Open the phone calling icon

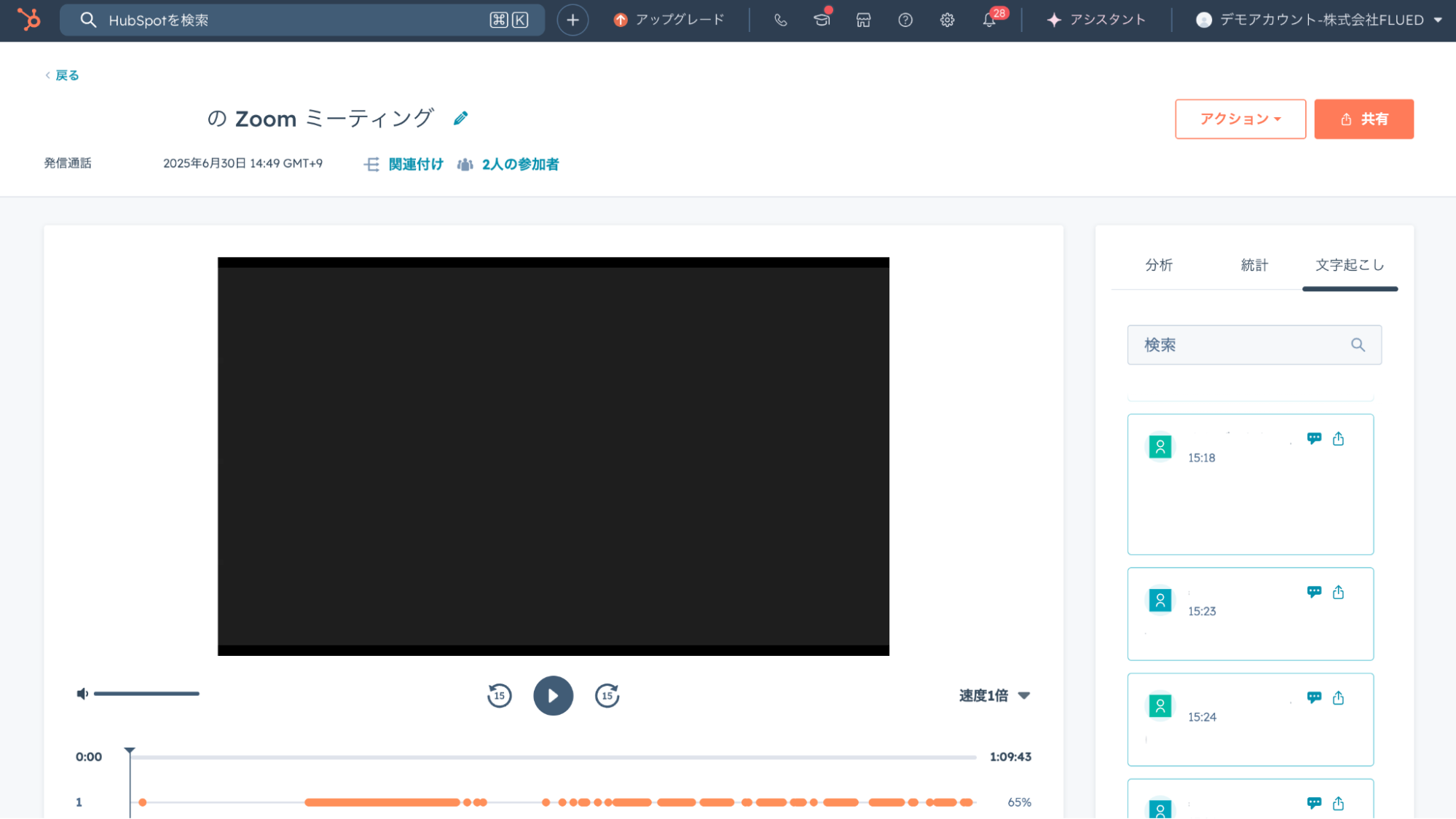click(x=780, y=20)
